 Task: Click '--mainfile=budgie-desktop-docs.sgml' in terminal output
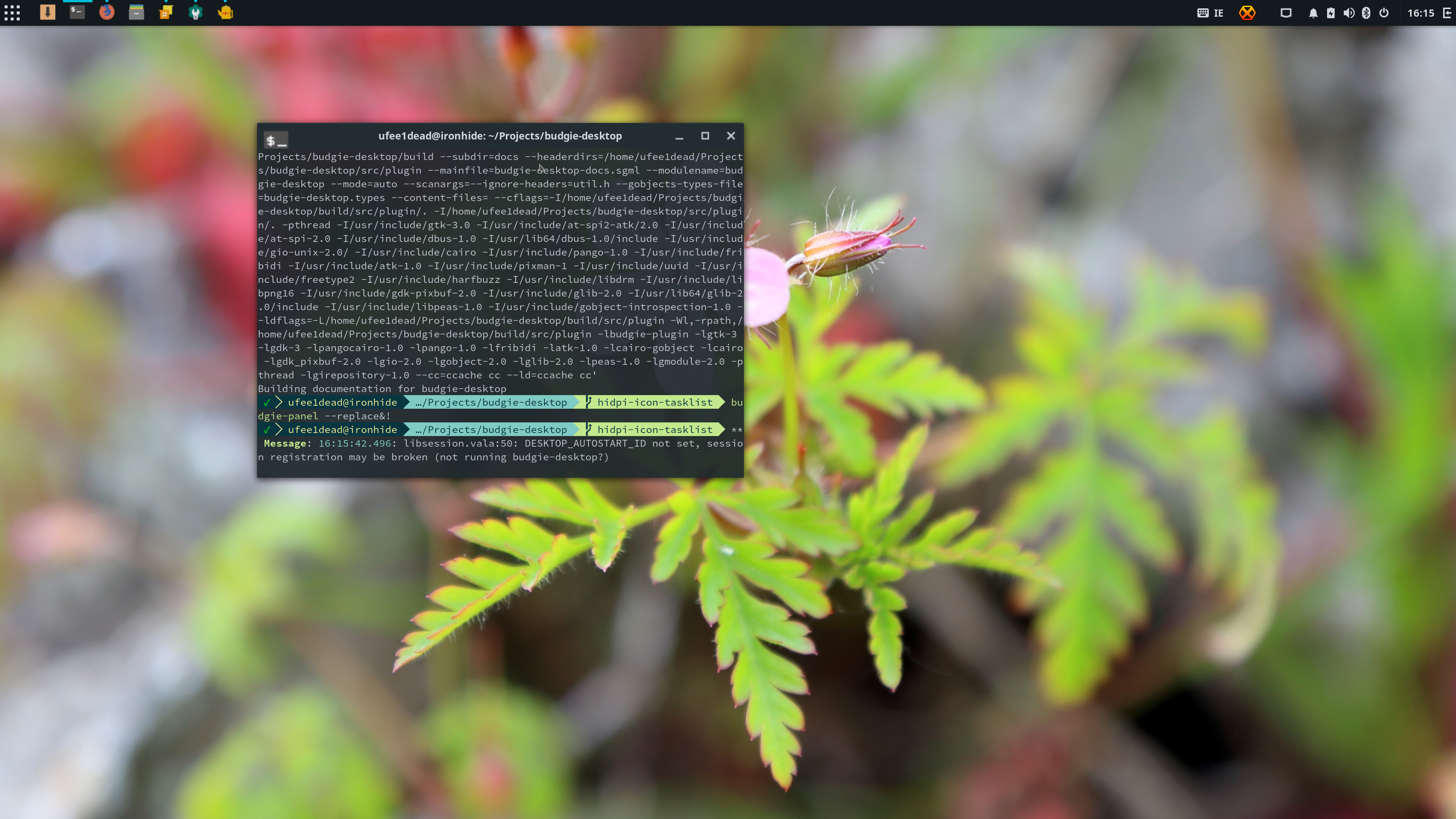coord(533,171)
